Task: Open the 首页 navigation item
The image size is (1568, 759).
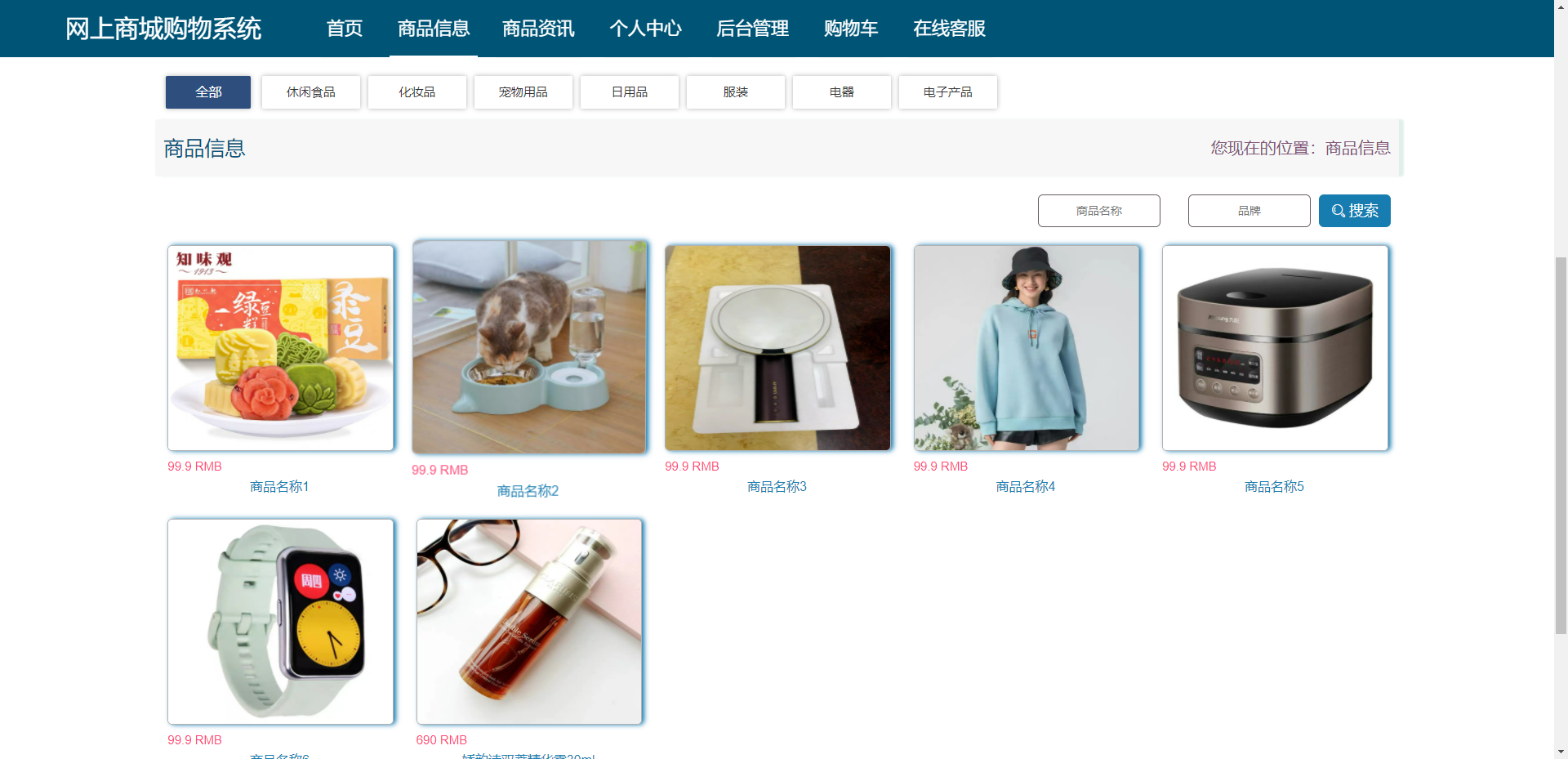Action: point(345,29)
